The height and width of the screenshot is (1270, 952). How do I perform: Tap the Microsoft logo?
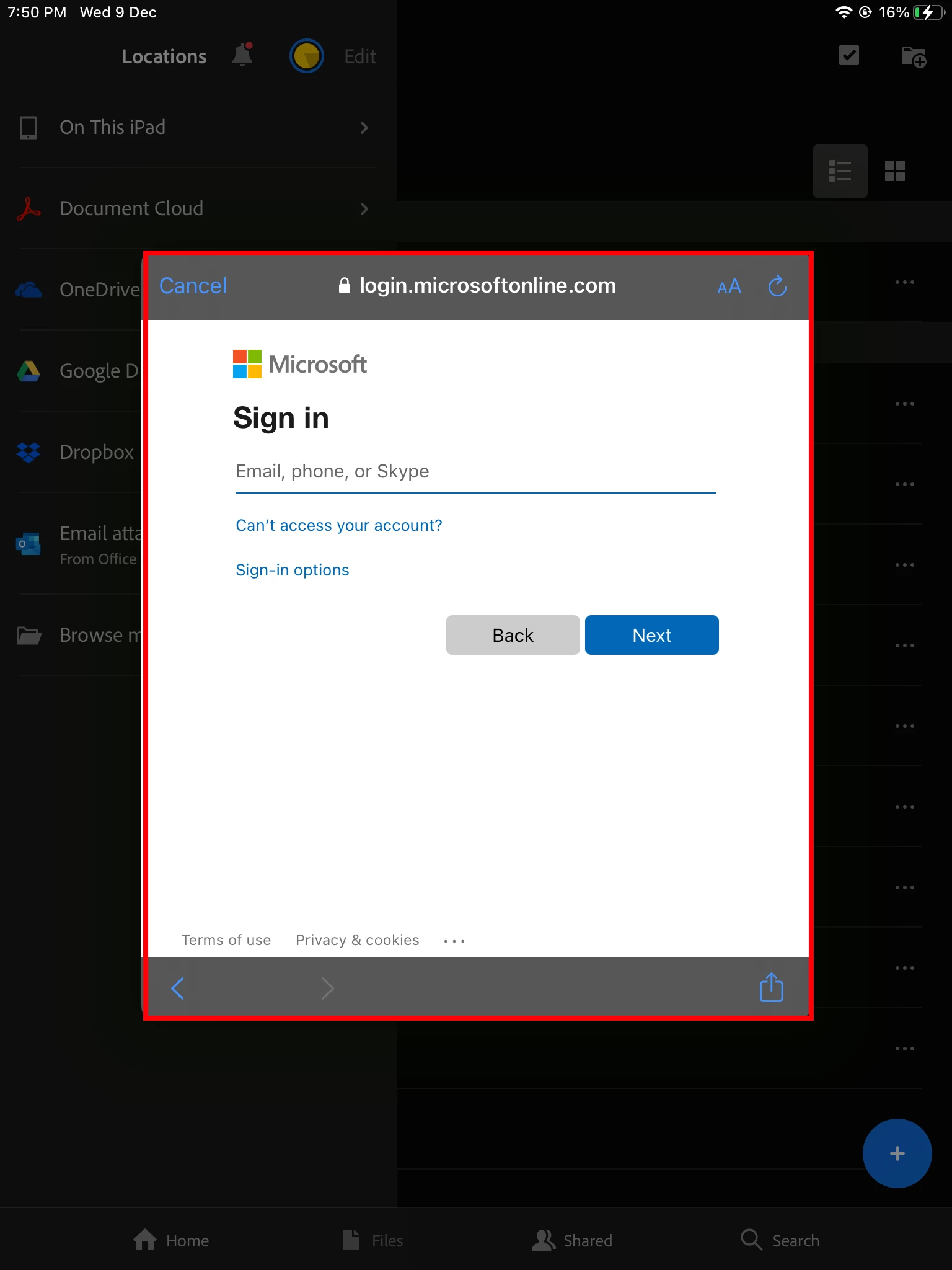[300, 364]
